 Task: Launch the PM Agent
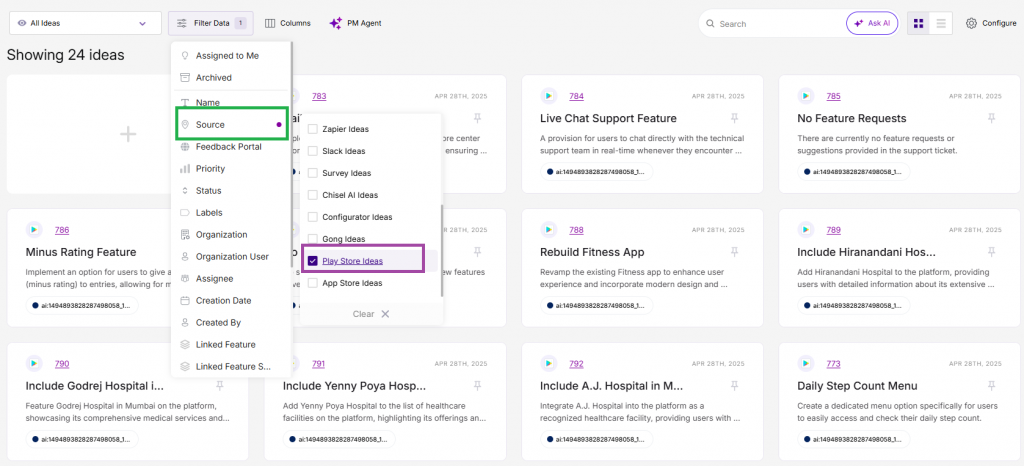click(355, 23)
